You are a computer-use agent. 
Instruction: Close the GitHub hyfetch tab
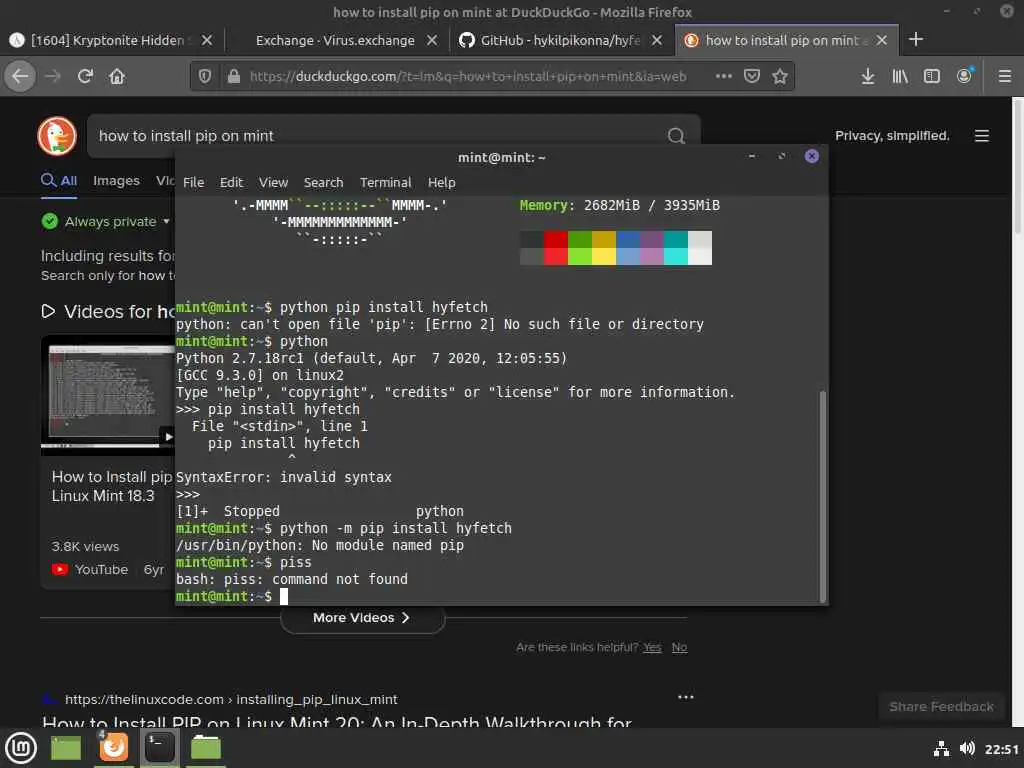click(657, 40)
